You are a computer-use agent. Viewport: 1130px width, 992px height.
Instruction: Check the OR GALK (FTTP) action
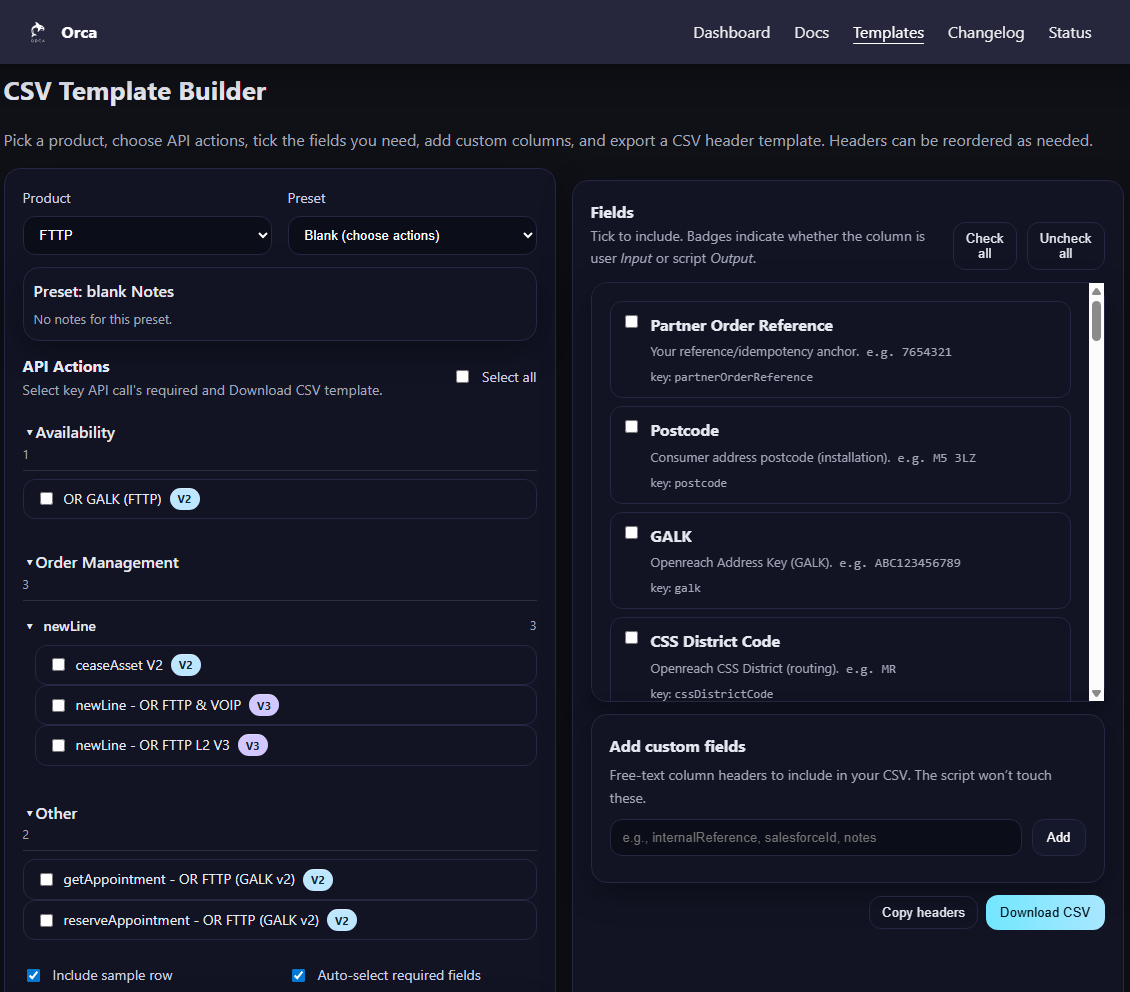point(46,498)
